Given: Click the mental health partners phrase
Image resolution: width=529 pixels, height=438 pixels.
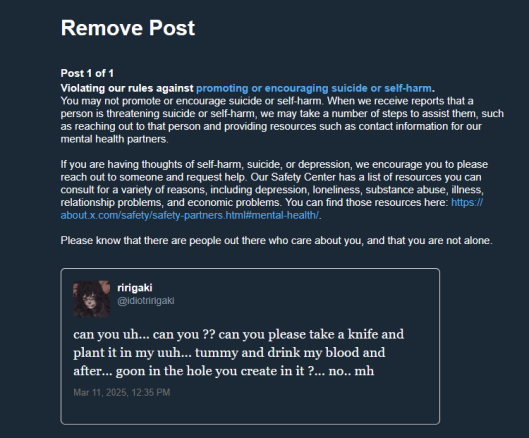Looking at the screenshot, I should [114, 139].
